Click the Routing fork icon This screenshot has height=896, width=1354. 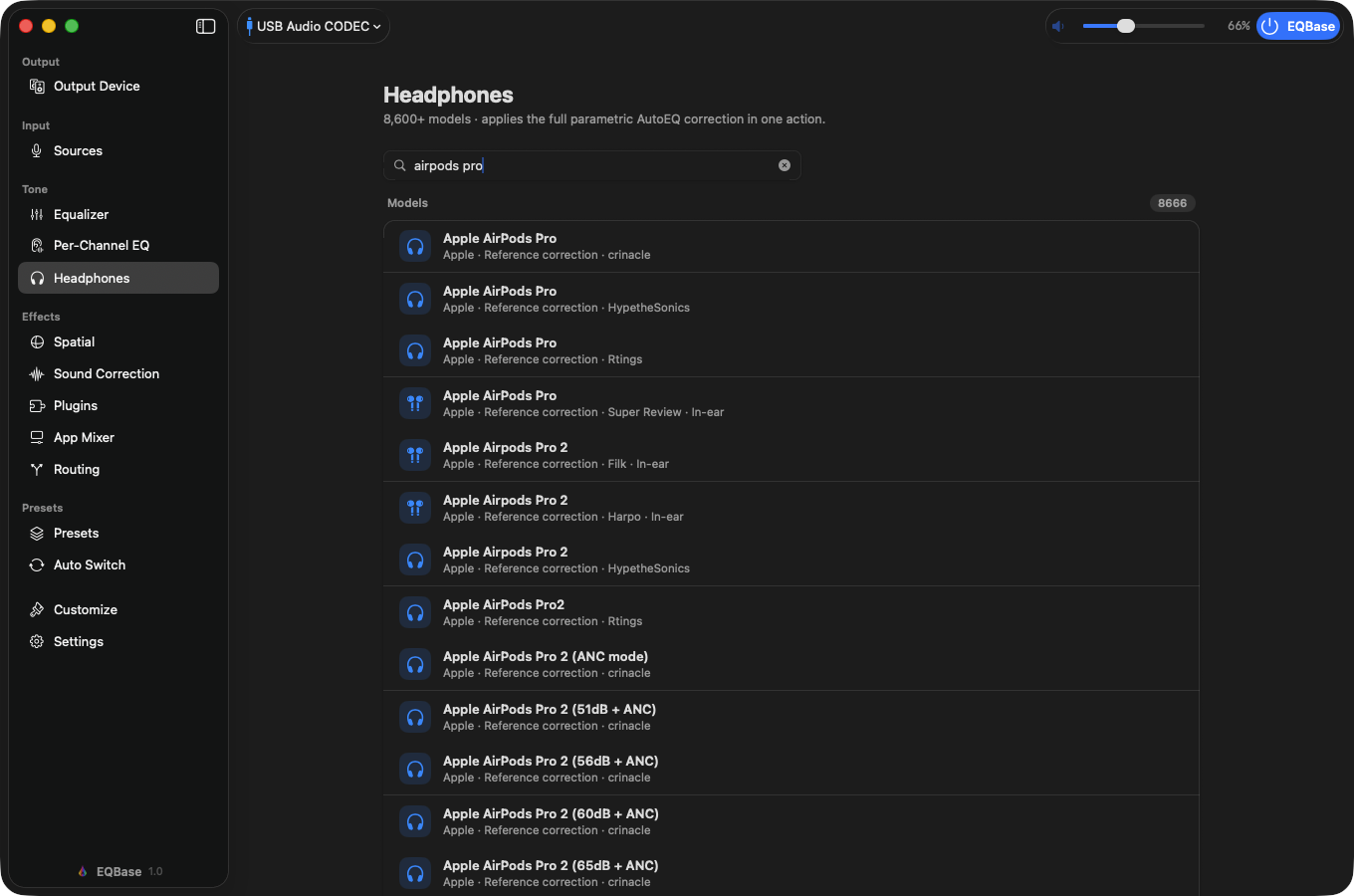pos(37,470)
